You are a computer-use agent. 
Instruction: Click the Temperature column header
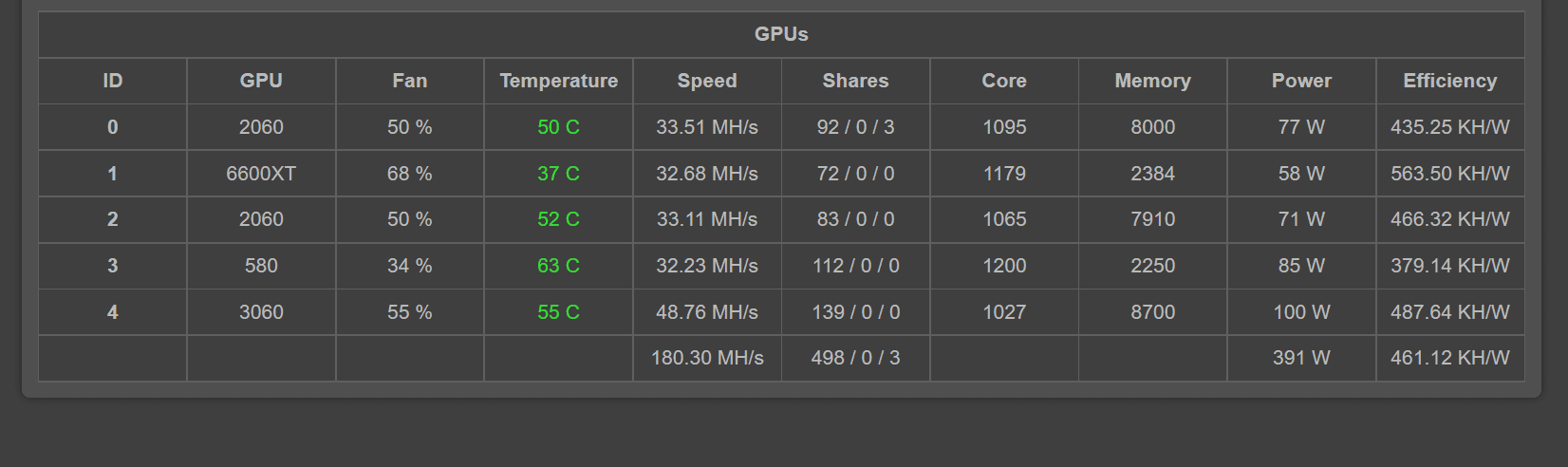(x=558, y=81)
